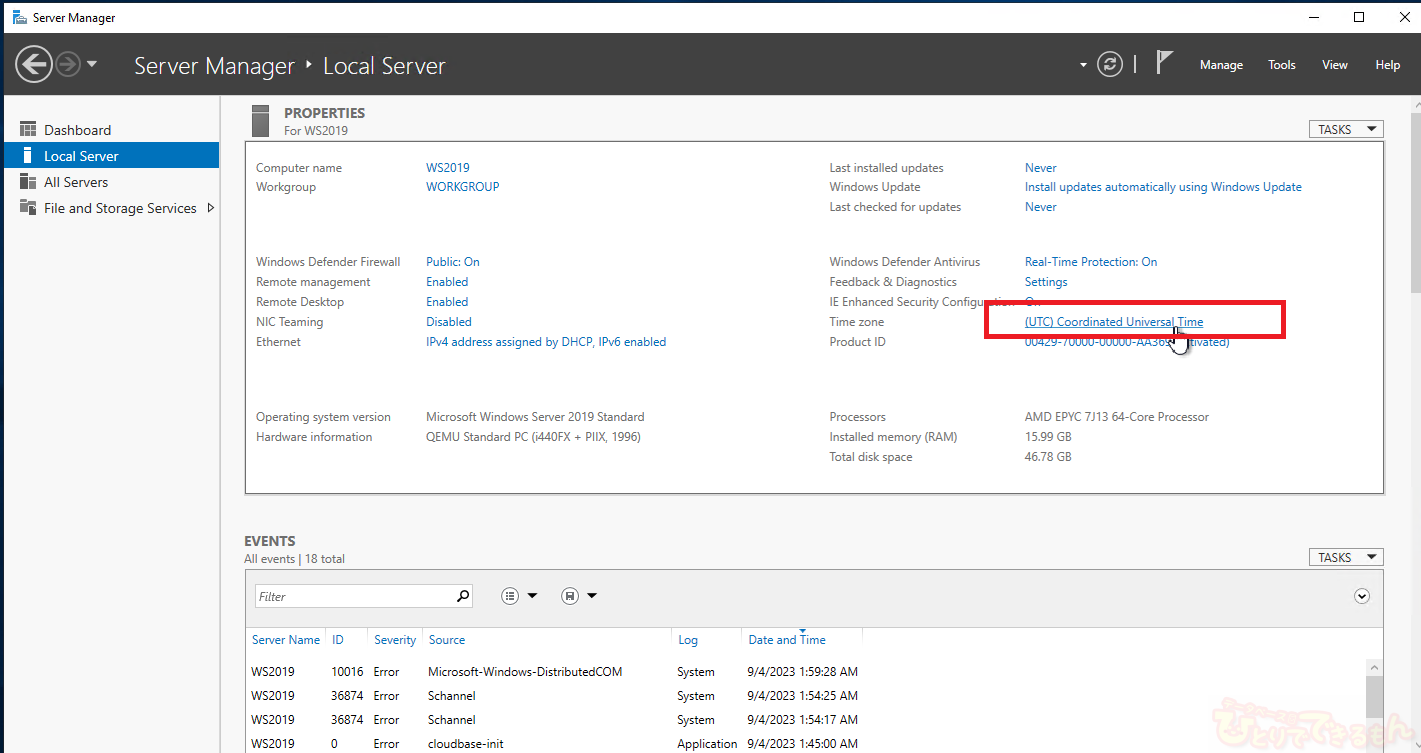The width and height of the screenshot is (1421, 753).
Task: Click the search magnifier in Filter box
Action: click(463, 596)
